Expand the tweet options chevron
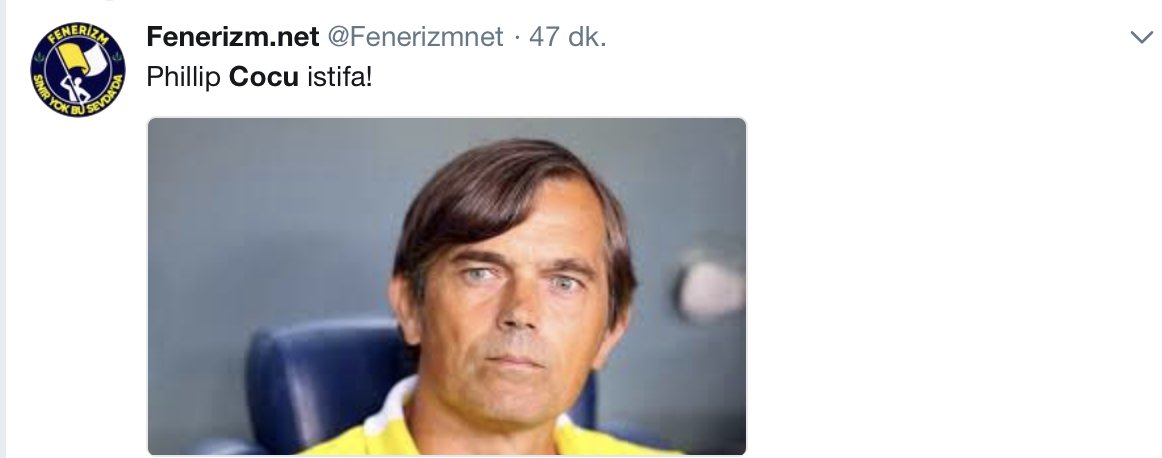 (1142, 37)
